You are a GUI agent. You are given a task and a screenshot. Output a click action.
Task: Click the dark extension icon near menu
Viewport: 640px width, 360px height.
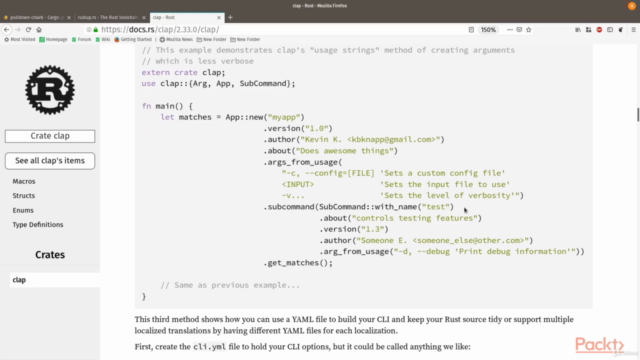[x=621, y=30]
